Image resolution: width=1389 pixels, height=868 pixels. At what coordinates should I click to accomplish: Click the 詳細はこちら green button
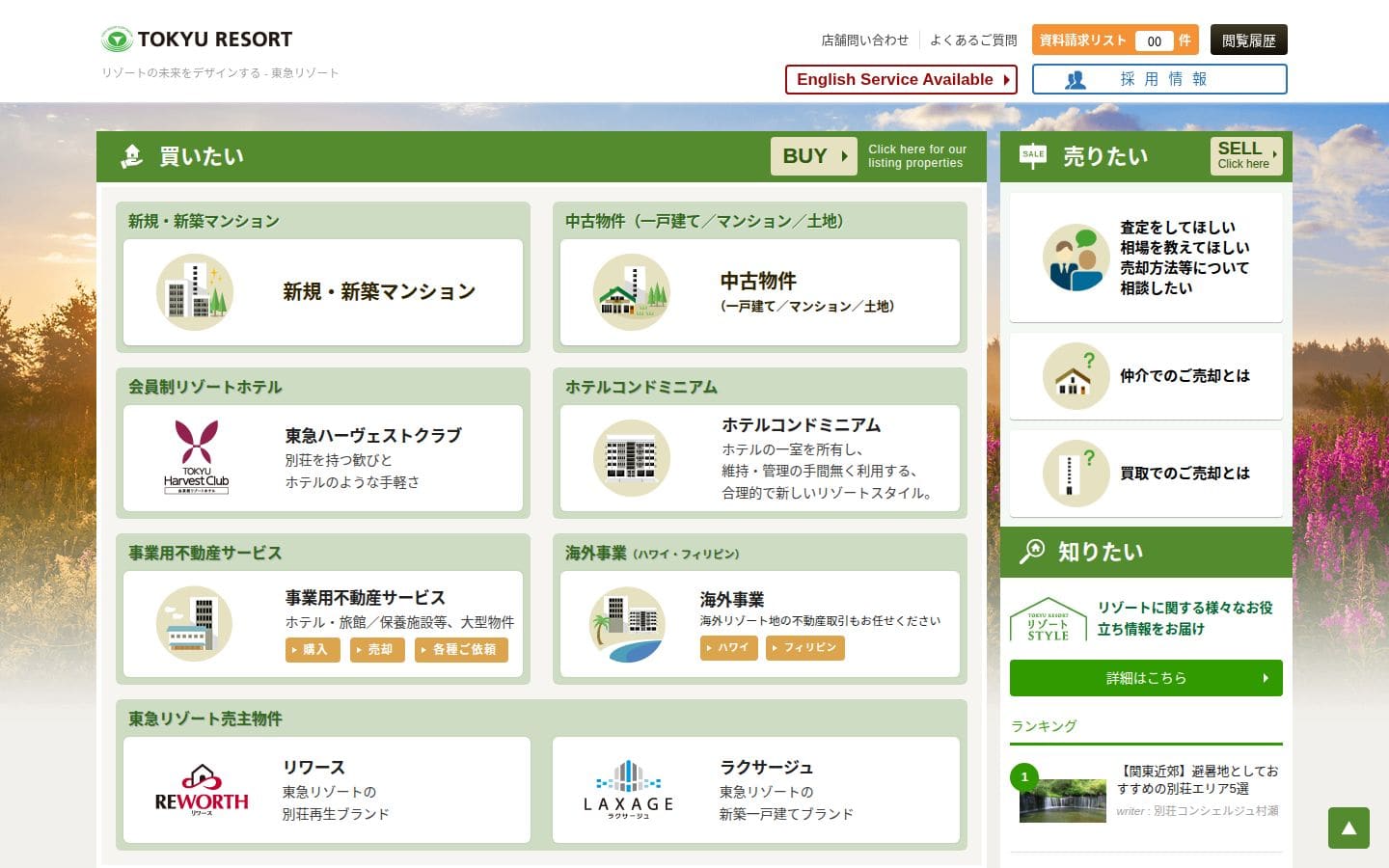click(1146, 678)
